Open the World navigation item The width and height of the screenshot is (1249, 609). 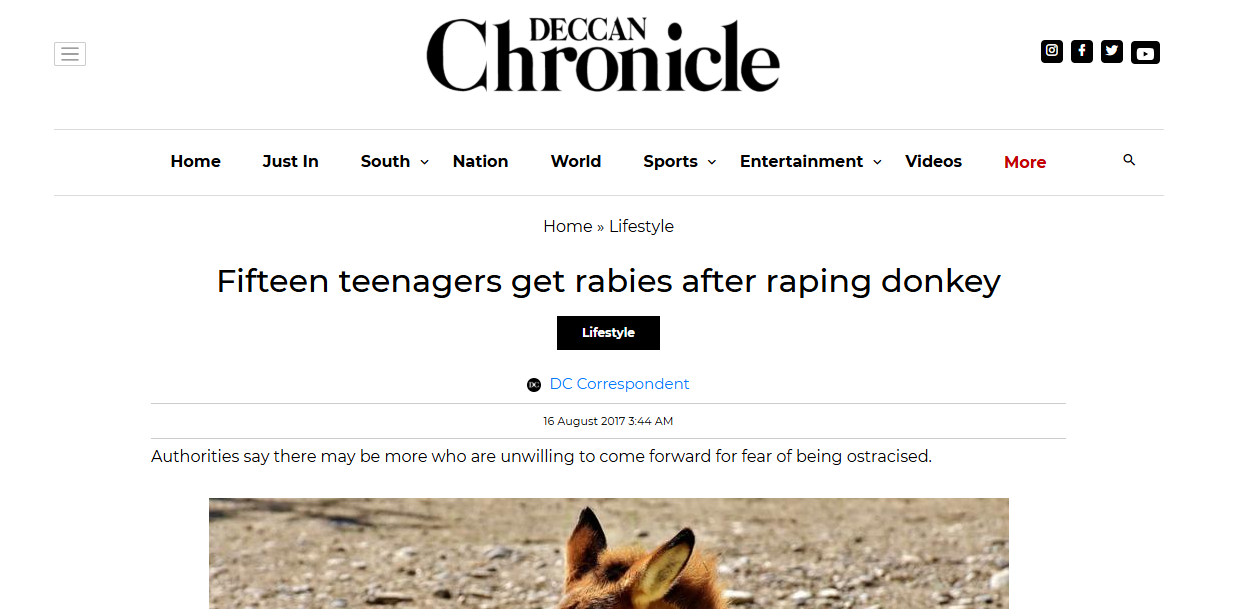pyautogui.click(x=576, y=162)
